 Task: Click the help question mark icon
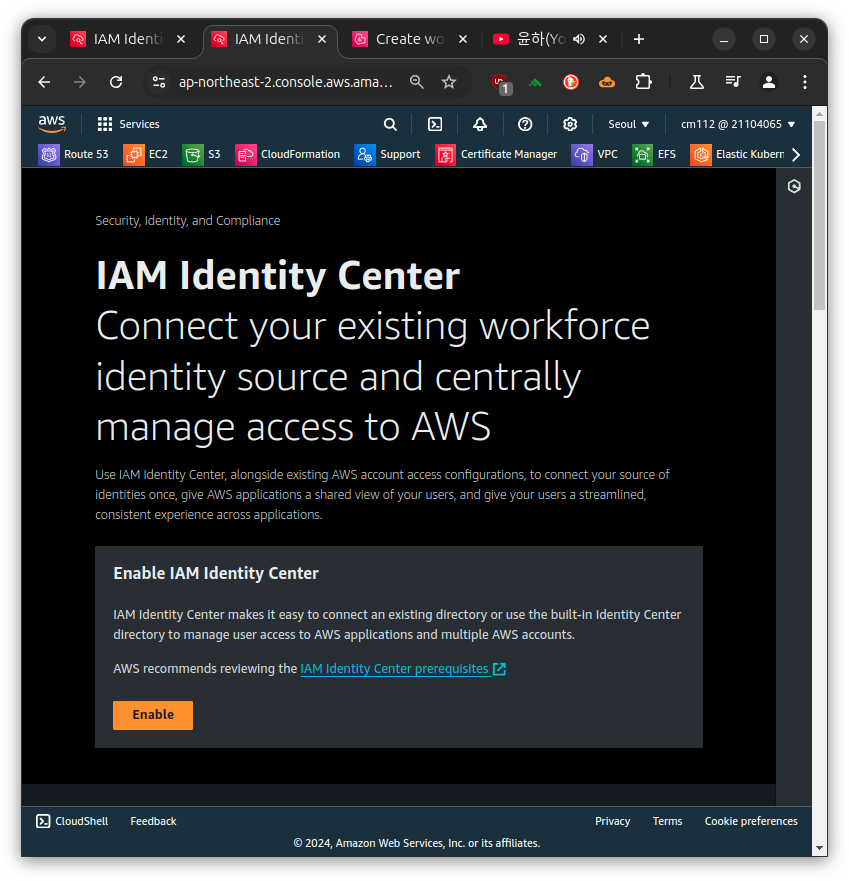[525, 124]
